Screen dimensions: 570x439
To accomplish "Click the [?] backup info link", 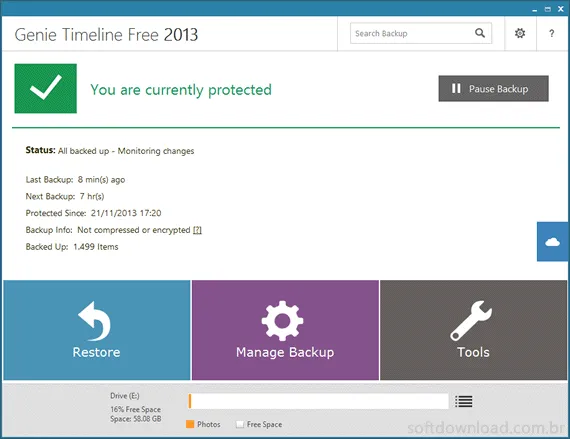I will point(197,230).
